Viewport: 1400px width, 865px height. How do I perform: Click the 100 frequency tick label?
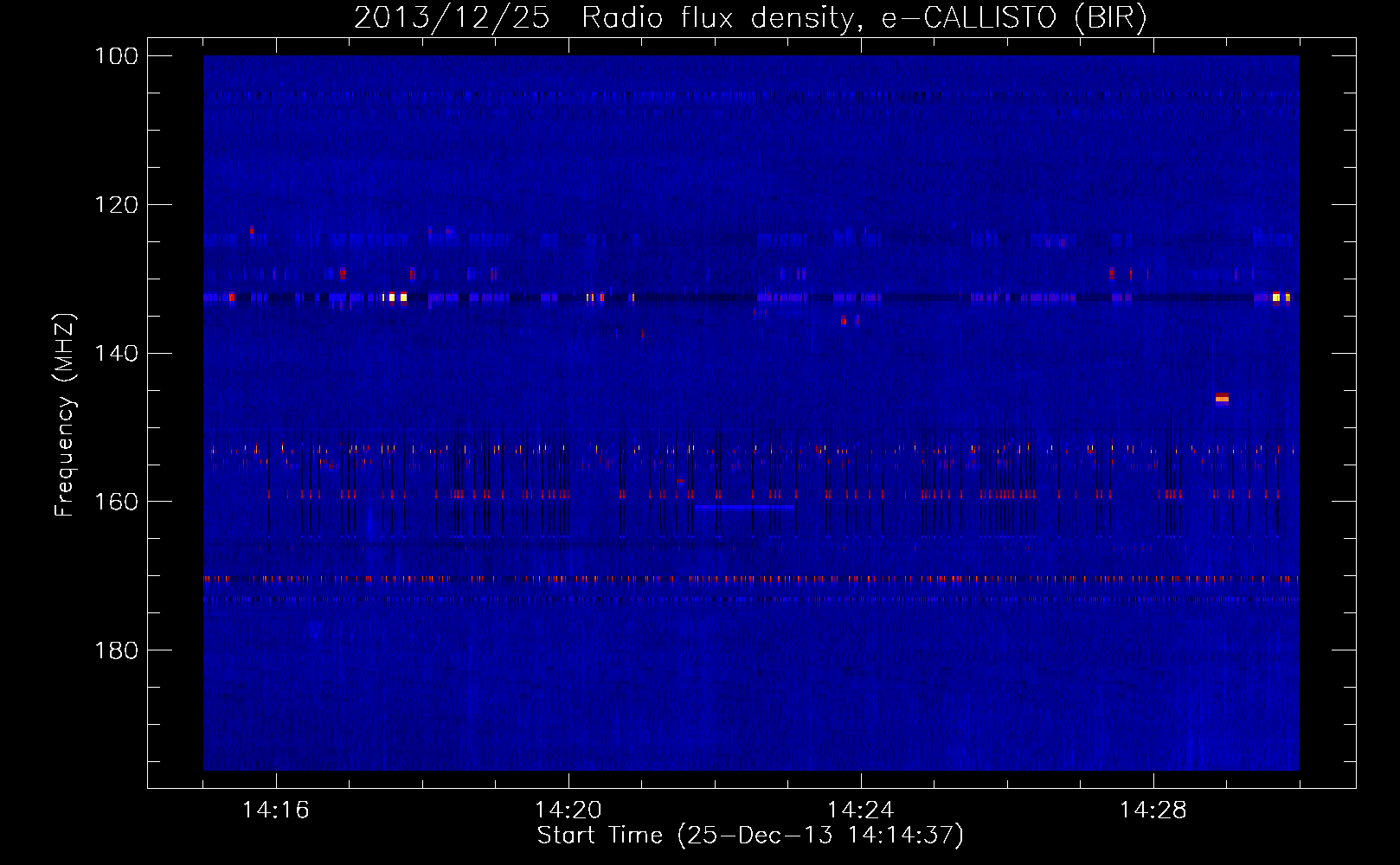[x=115, y=56]
